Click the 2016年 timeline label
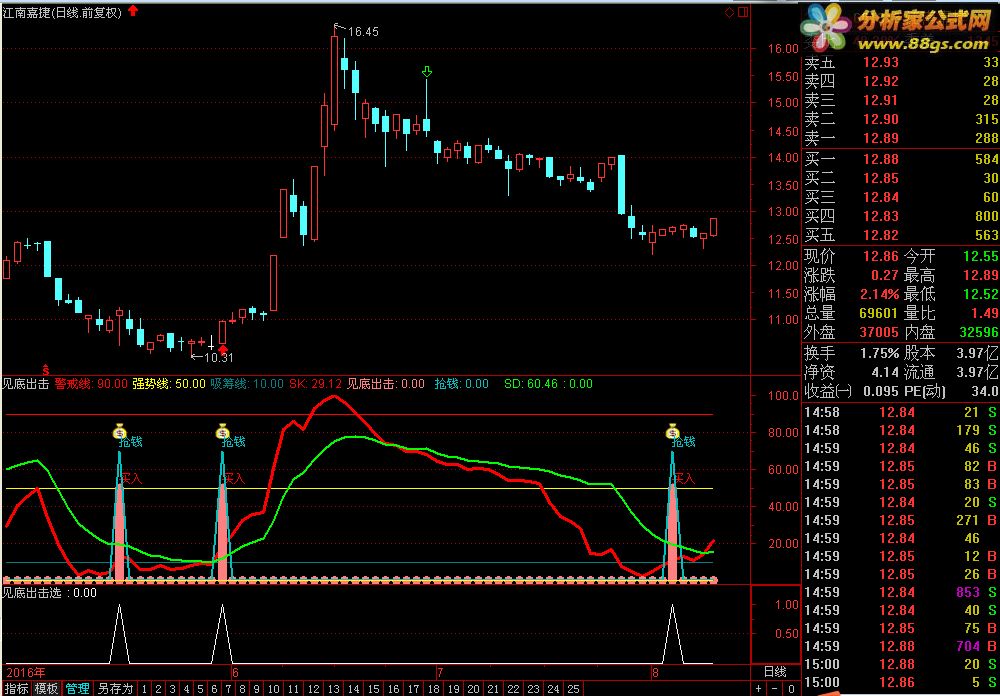This screenshot has width=1000, height=696. click(26, 672)
